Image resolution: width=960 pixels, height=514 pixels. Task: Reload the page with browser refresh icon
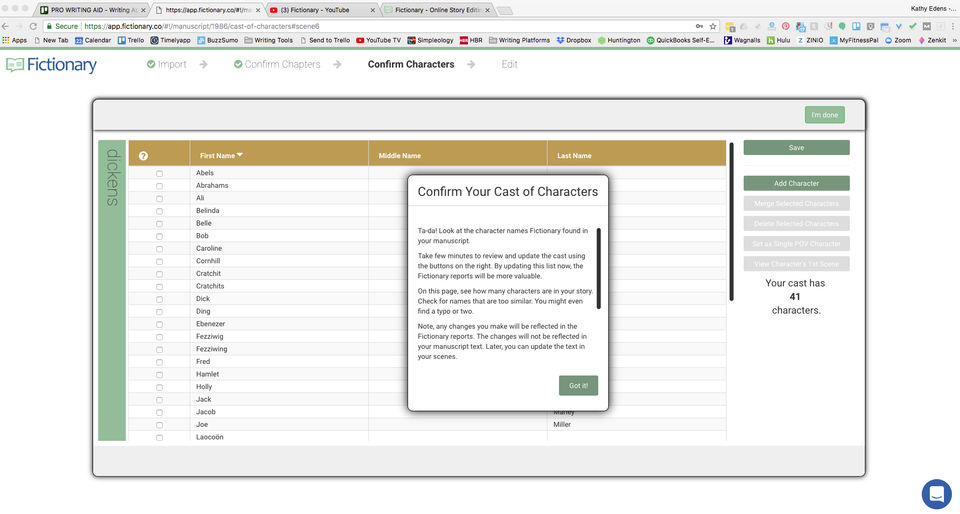point(33,26)
